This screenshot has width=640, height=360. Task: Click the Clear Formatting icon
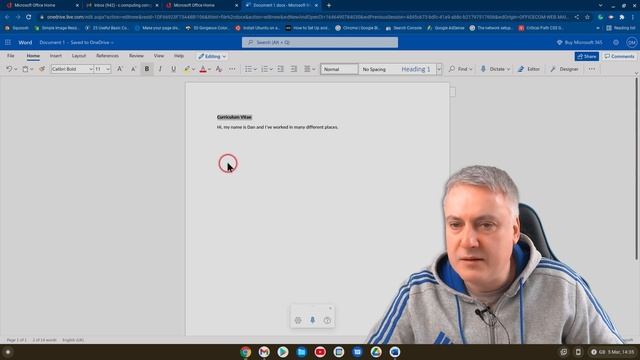(x=219, y=69)
